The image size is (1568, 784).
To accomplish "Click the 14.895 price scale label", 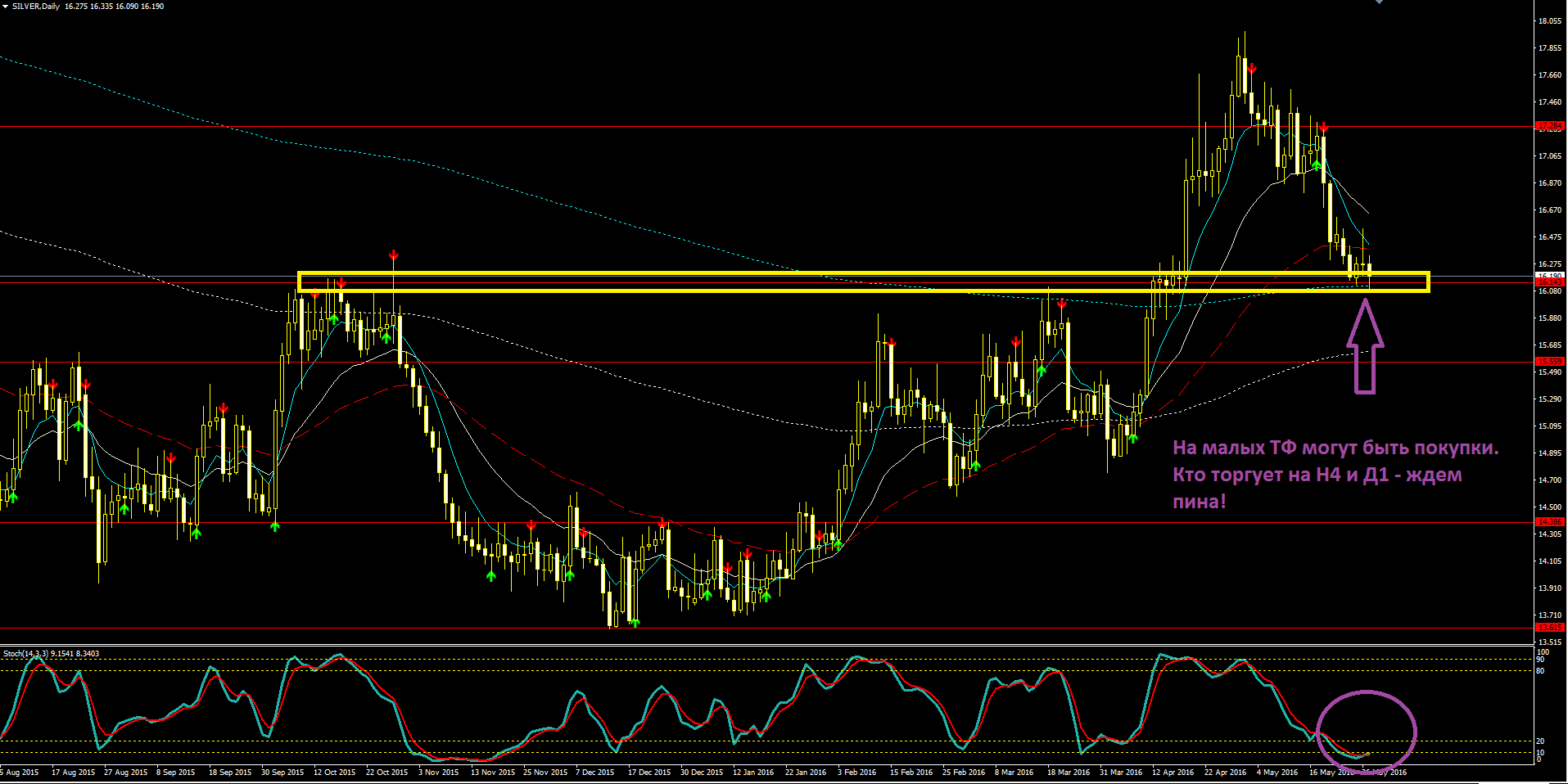I will pyautogui.click(x=1550, y=453).
